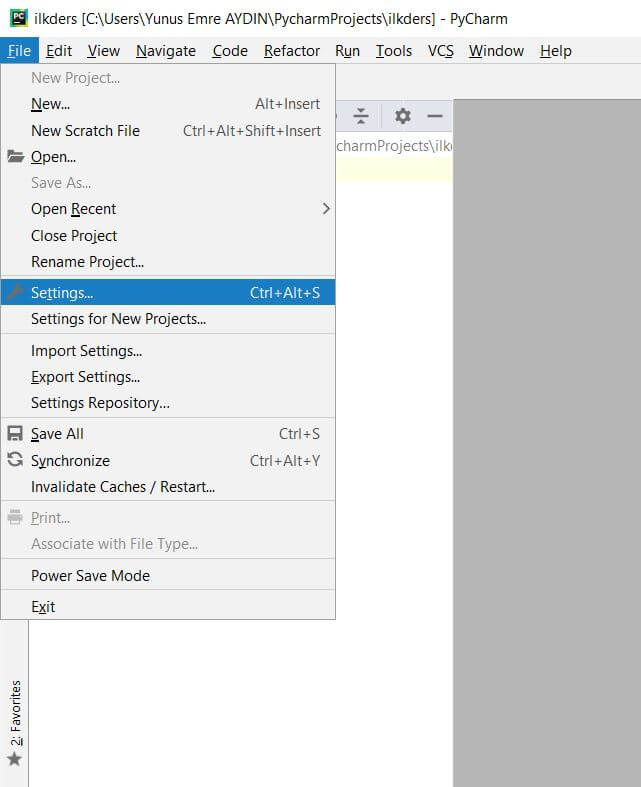Expand the Open Recent submenu arrow

point(326,208)
